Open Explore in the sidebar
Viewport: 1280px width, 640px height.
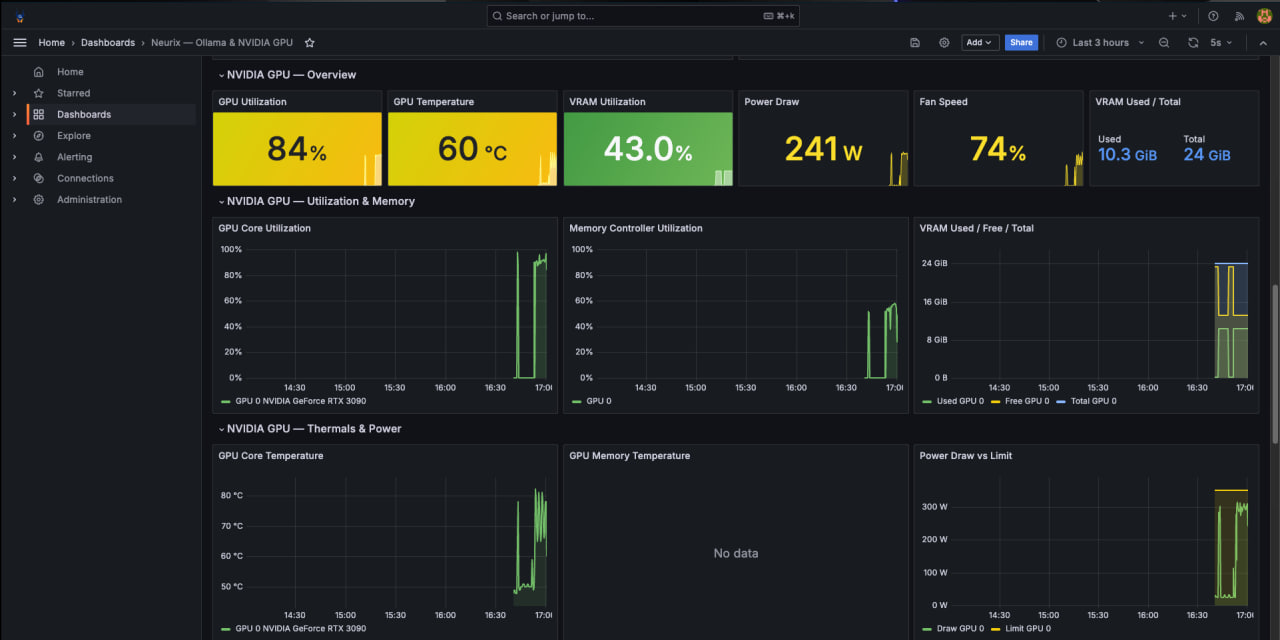74,136
